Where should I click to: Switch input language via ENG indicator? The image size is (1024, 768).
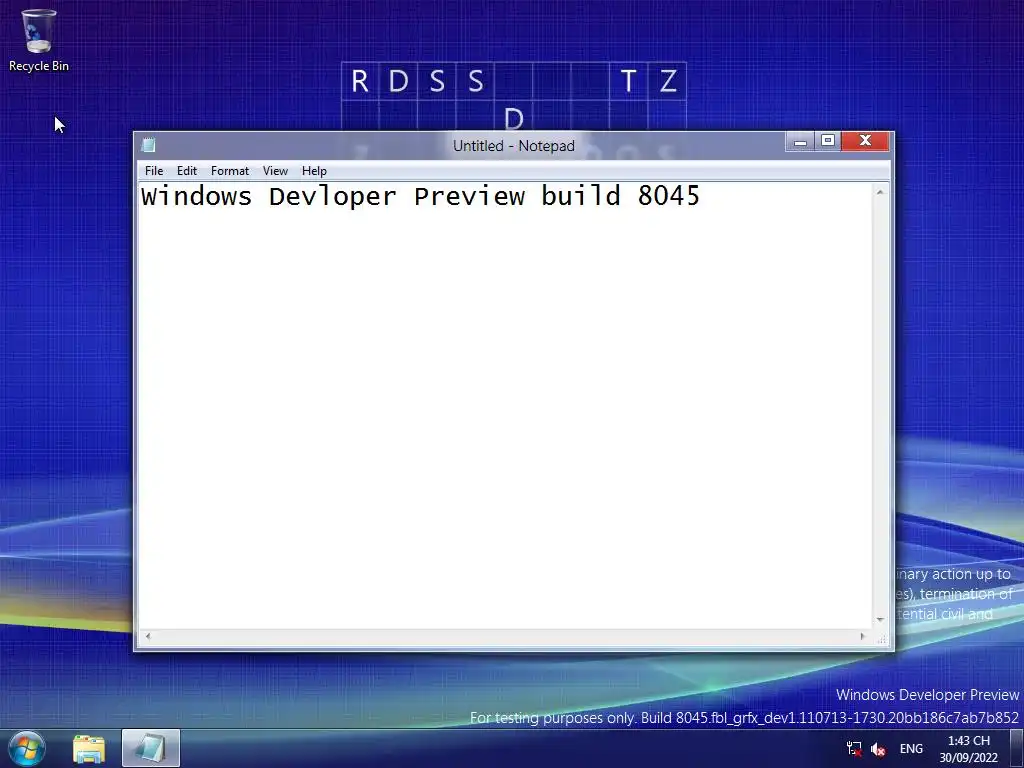[911, 749]
